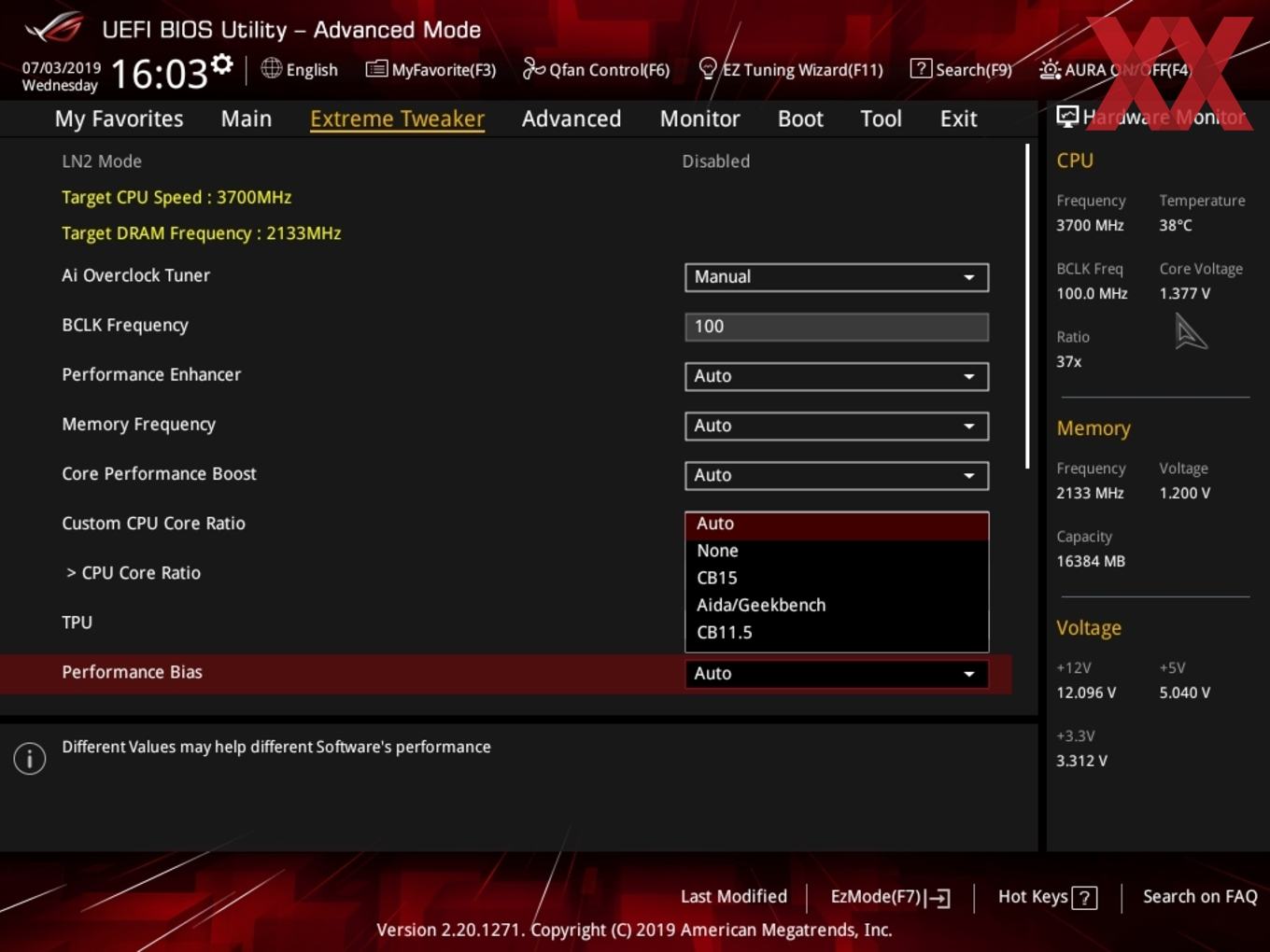The image size is (1270, 952).
Task: Switch to EzMode(F7)
Action: [x=890, y=897]
